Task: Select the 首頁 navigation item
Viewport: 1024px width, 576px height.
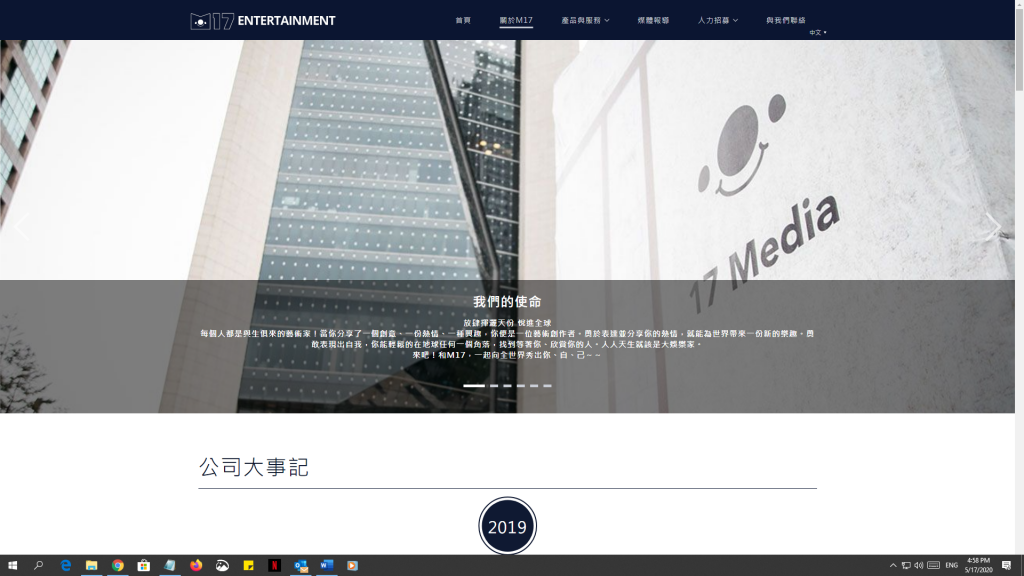Action: pos(463,20)
